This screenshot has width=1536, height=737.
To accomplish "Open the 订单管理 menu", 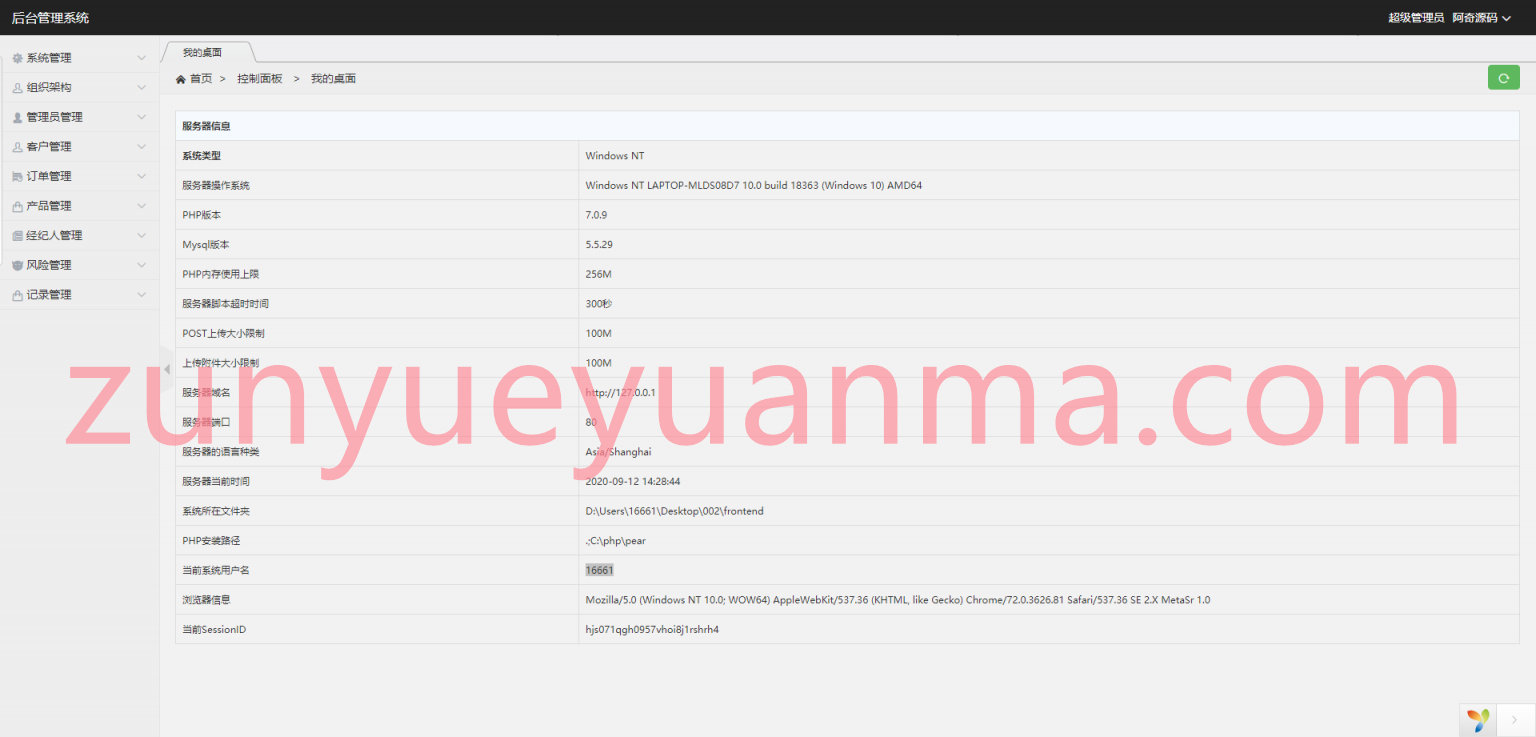I will (x=79, y=177).
